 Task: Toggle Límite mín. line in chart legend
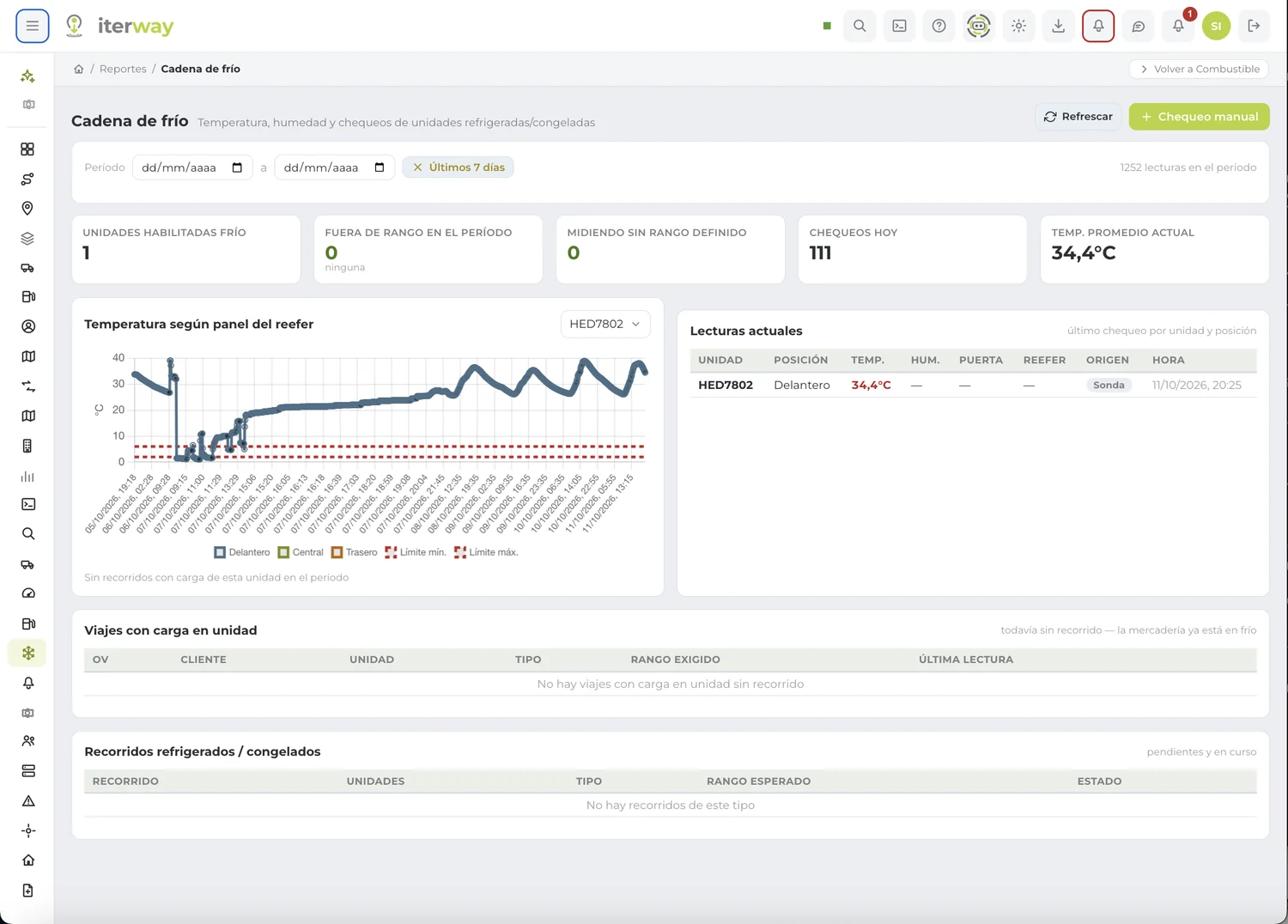[416, 552]
